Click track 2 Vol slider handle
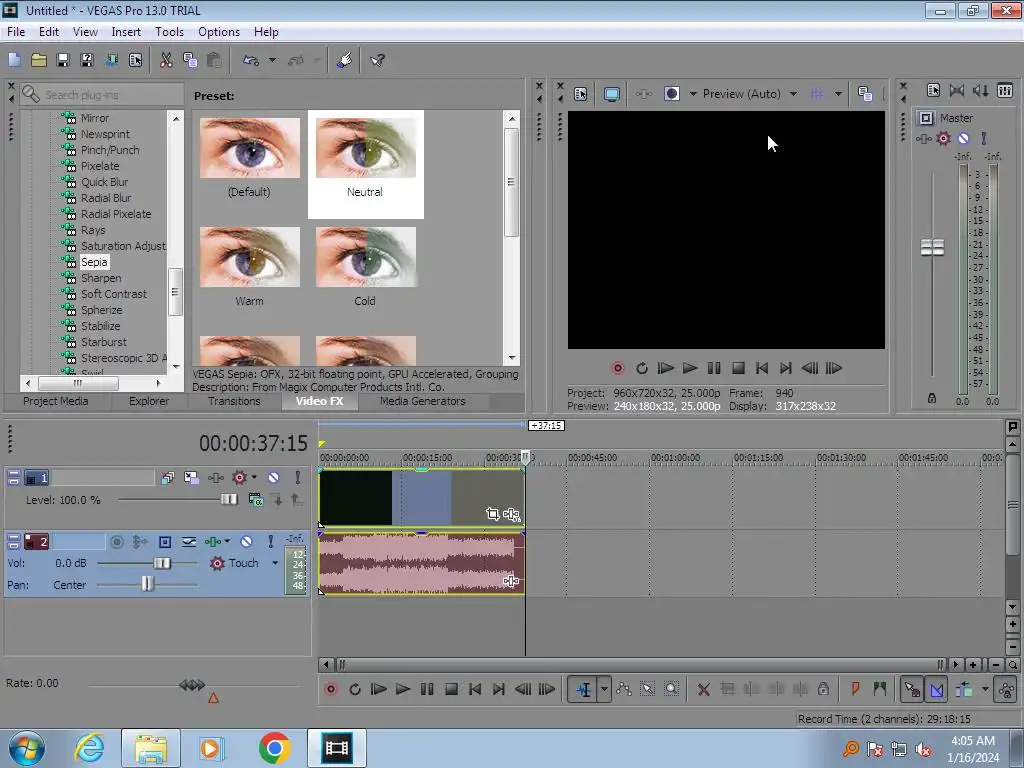This screenshot has width=1024, height=768. (162, 563)
